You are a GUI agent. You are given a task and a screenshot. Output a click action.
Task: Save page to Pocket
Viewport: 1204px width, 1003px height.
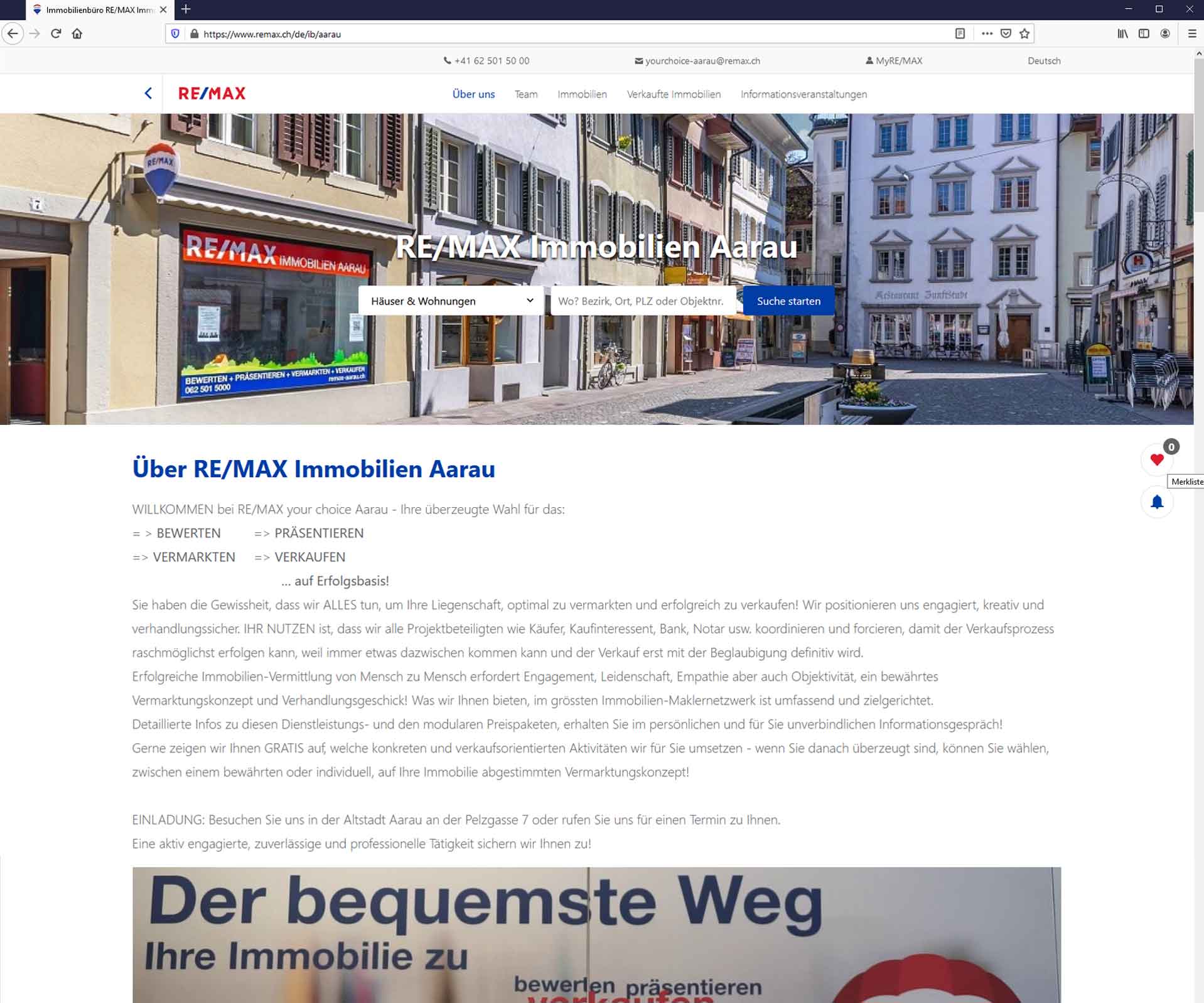1006,34
